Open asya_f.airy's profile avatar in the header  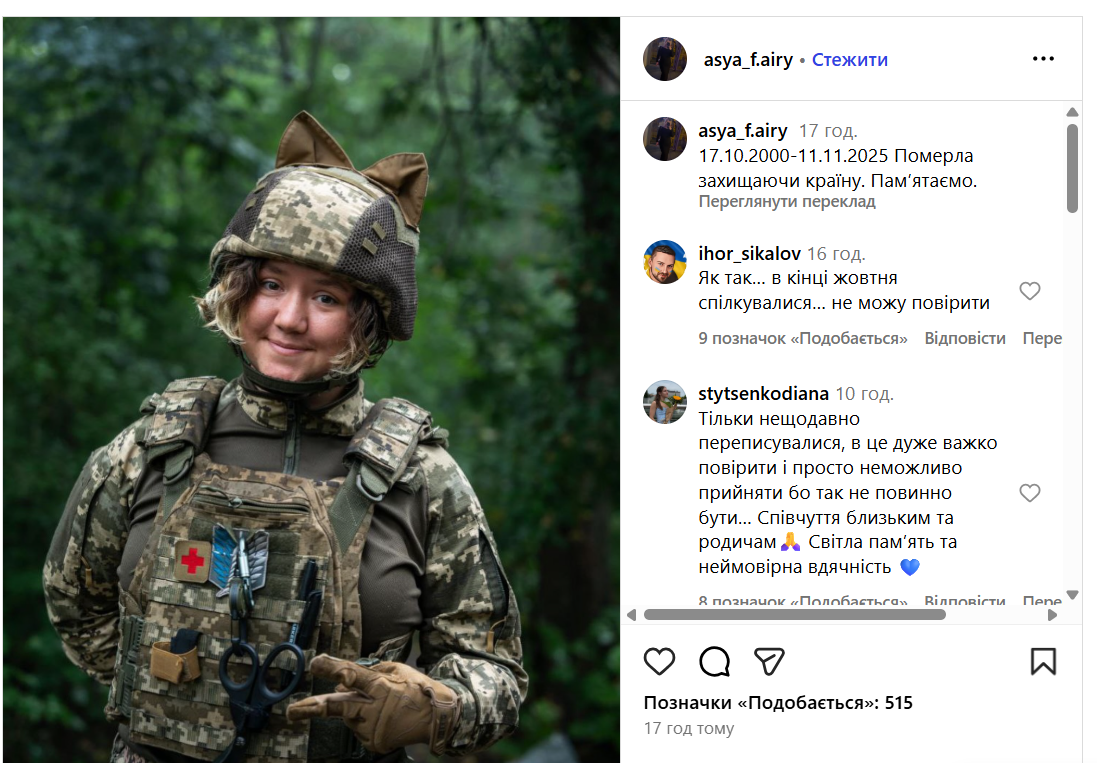[x=664, y=59]
